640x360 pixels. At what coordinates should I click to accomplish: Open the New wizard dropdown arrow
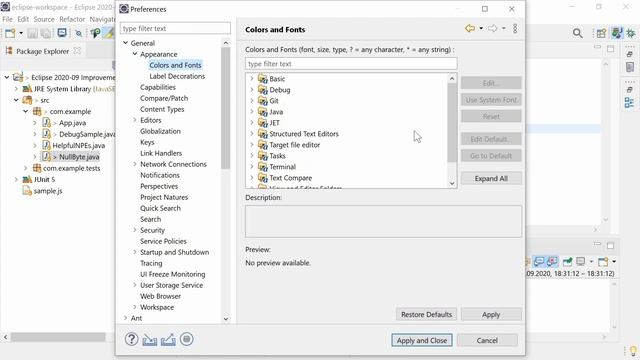(21, 33)
